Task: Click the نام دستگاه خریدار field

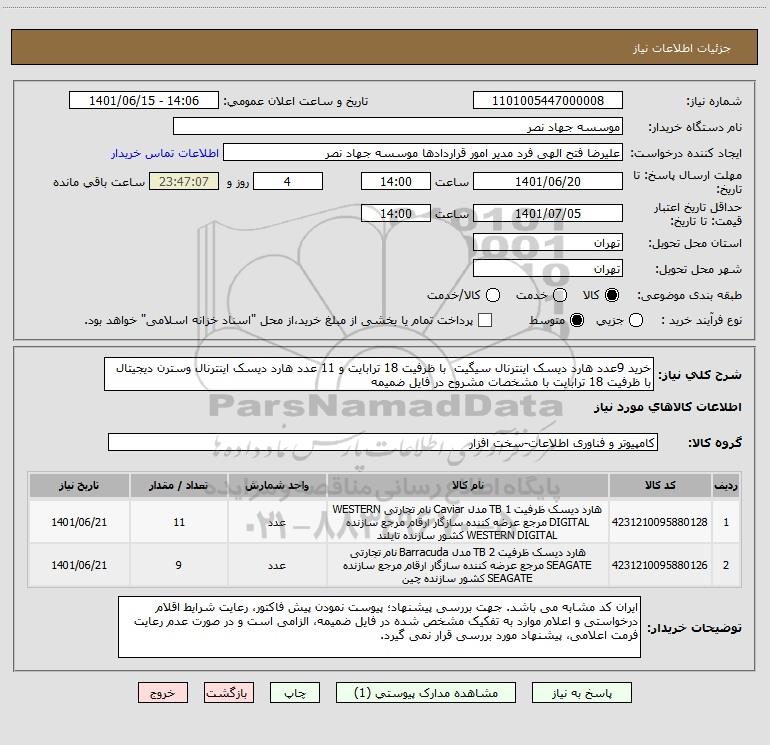Action: (x=398, y=126)
